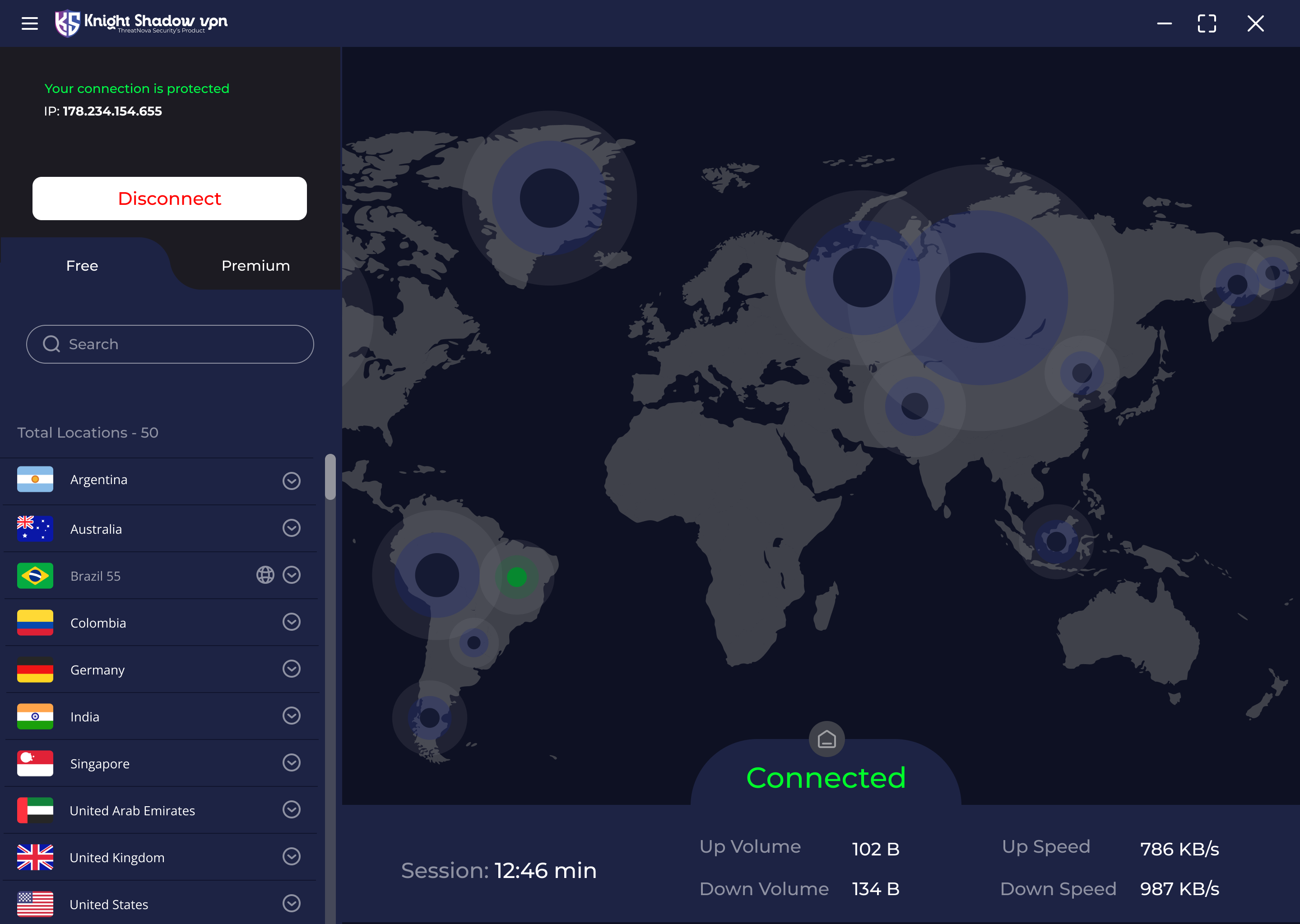Click Total Locations - 50 label
This screenshot has height=924, width=1300.
pyautogui.click(x=88, y=432)
